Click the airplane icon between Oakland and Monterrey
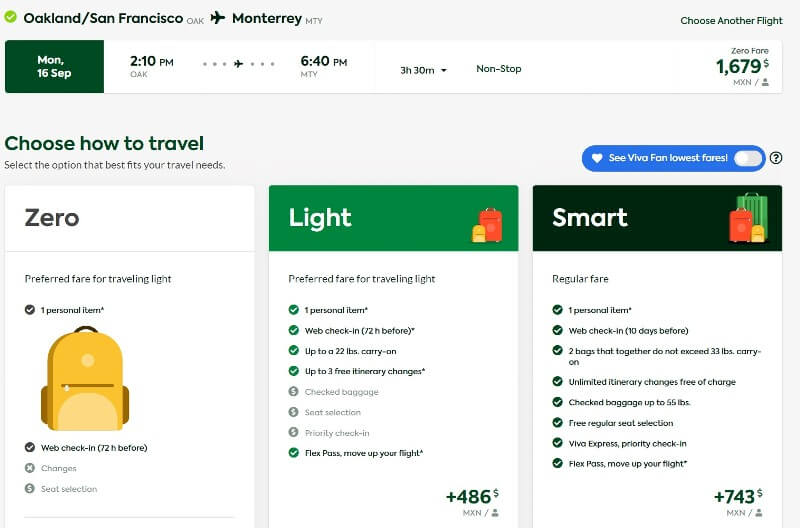The image size is (800, 528). point(218,18)
